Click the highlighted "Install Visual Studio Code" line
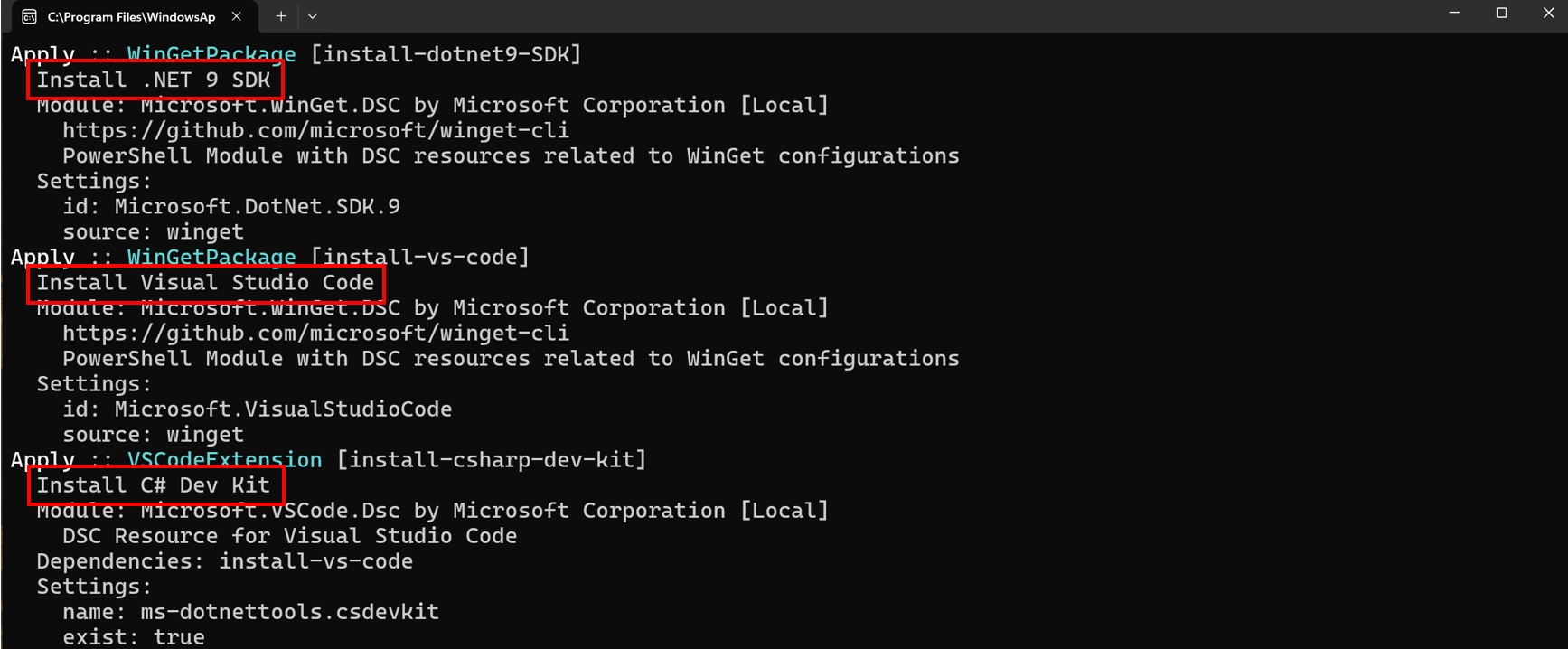1568x649 pixels. (x=205, y=283)
